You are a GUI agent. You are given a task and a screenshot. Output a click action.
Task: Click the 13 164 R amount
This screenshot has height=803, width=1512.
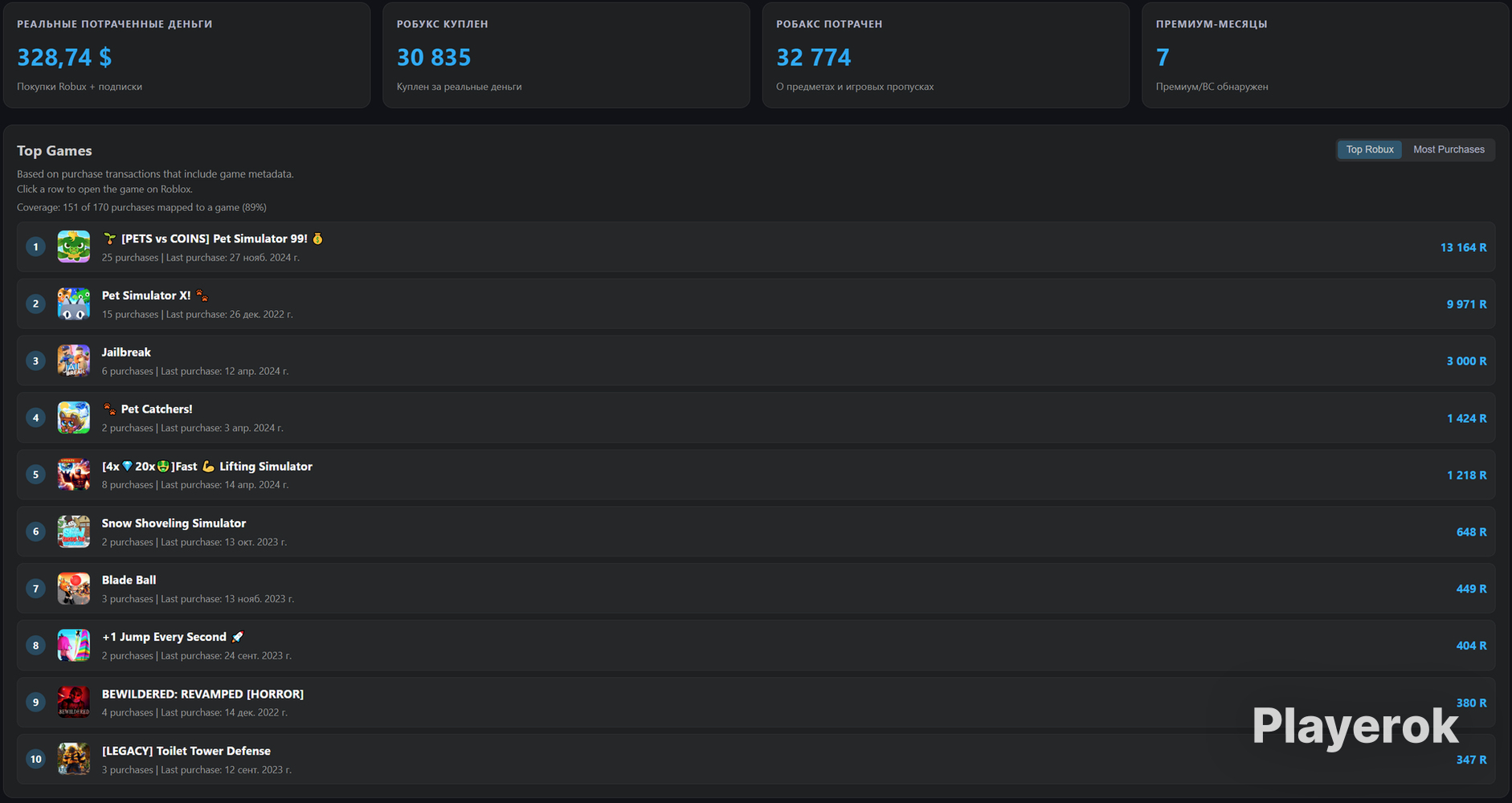click(x=1463, y=247)
